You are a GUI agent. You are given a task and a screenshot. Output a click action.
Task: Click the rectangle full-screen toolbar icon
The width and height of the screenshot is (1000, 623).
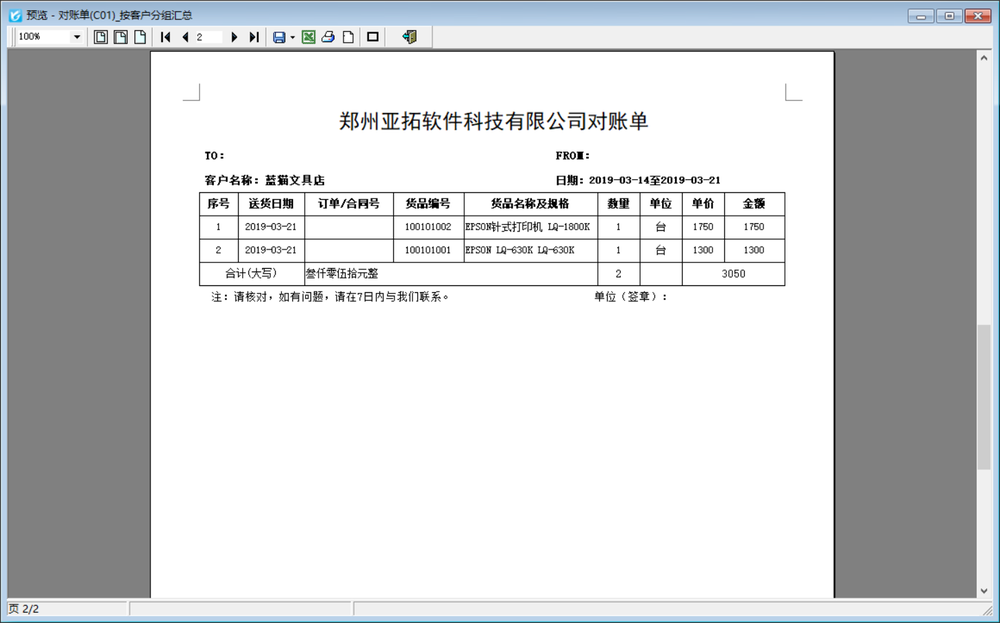tap(373, 37)
